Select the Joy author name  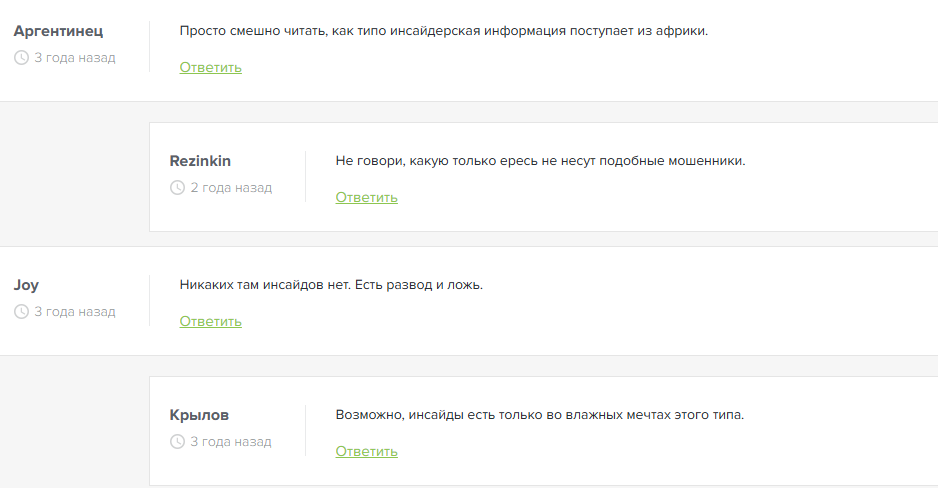click(26, 285)
